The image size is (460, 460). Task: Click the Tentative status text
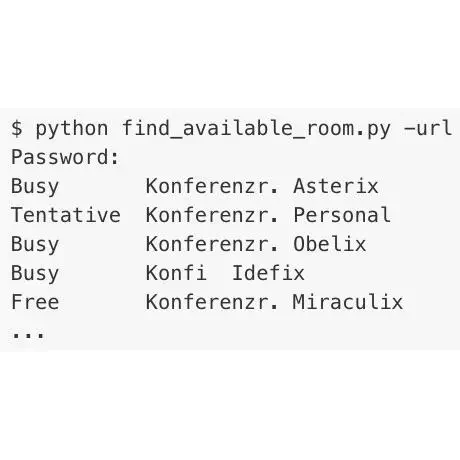66,215
